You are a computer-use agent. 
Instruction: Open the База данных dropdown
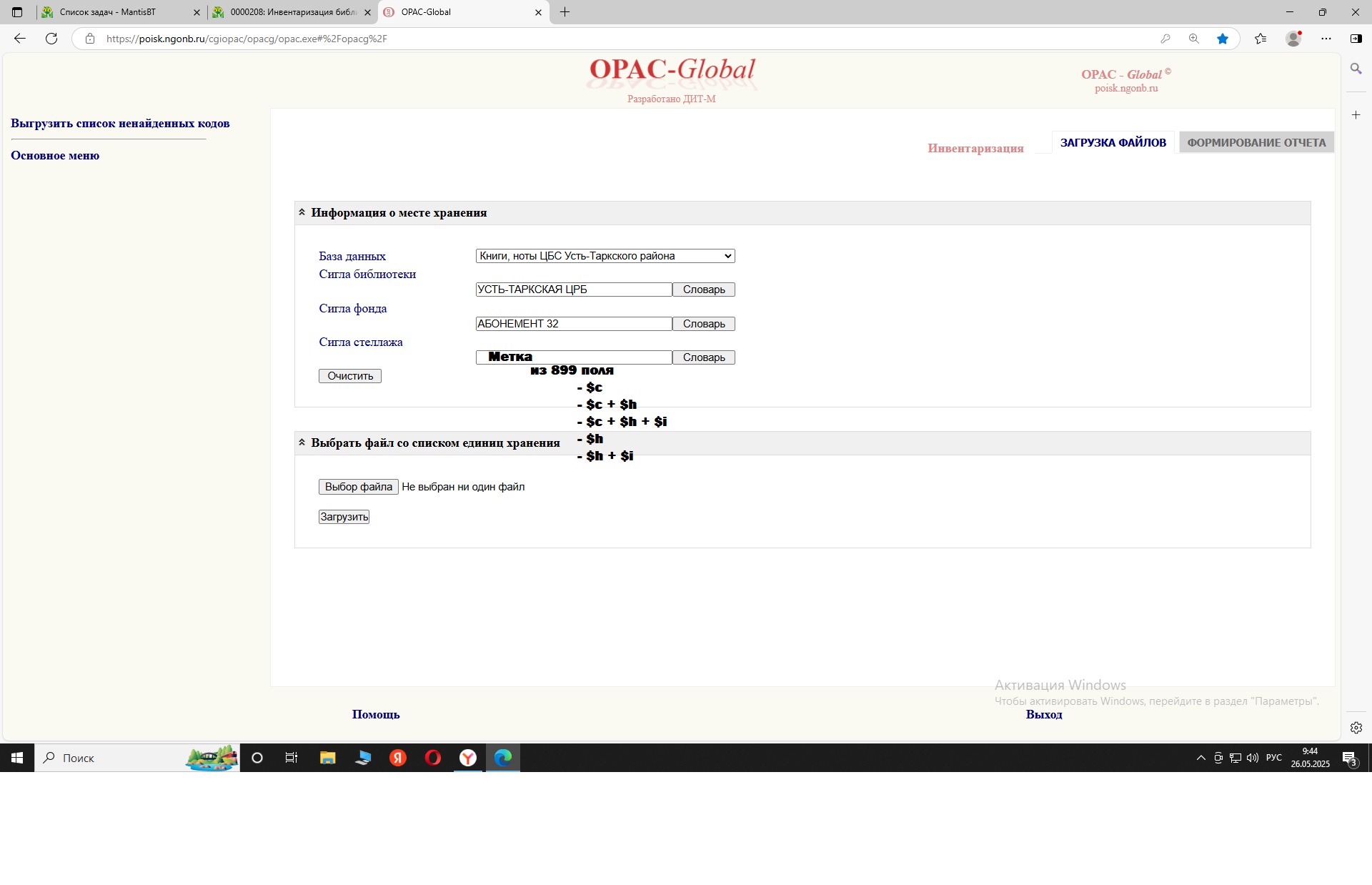tap(605, 256)
